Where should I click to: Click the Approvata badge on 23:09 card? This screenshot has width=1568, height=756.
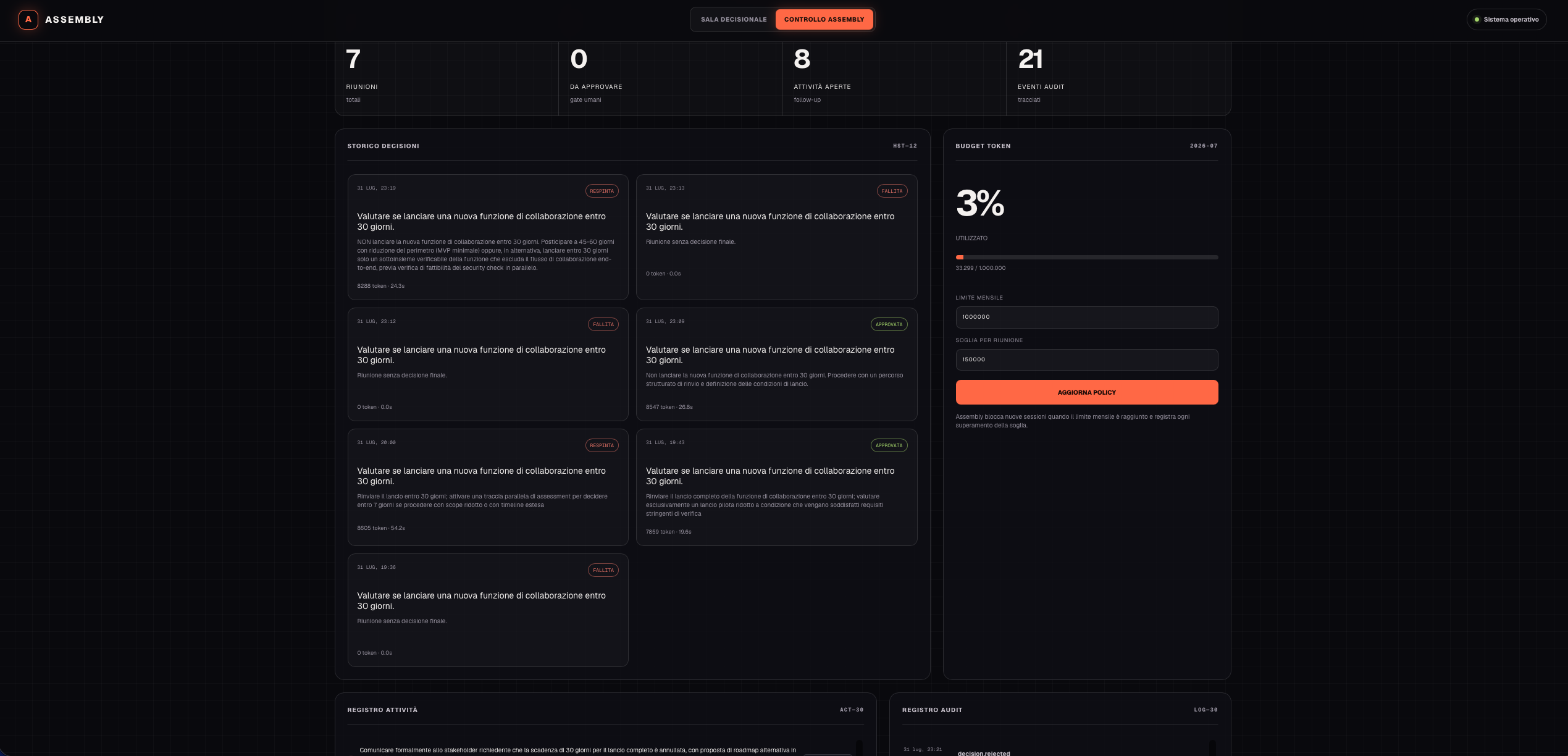pos(889,324)
